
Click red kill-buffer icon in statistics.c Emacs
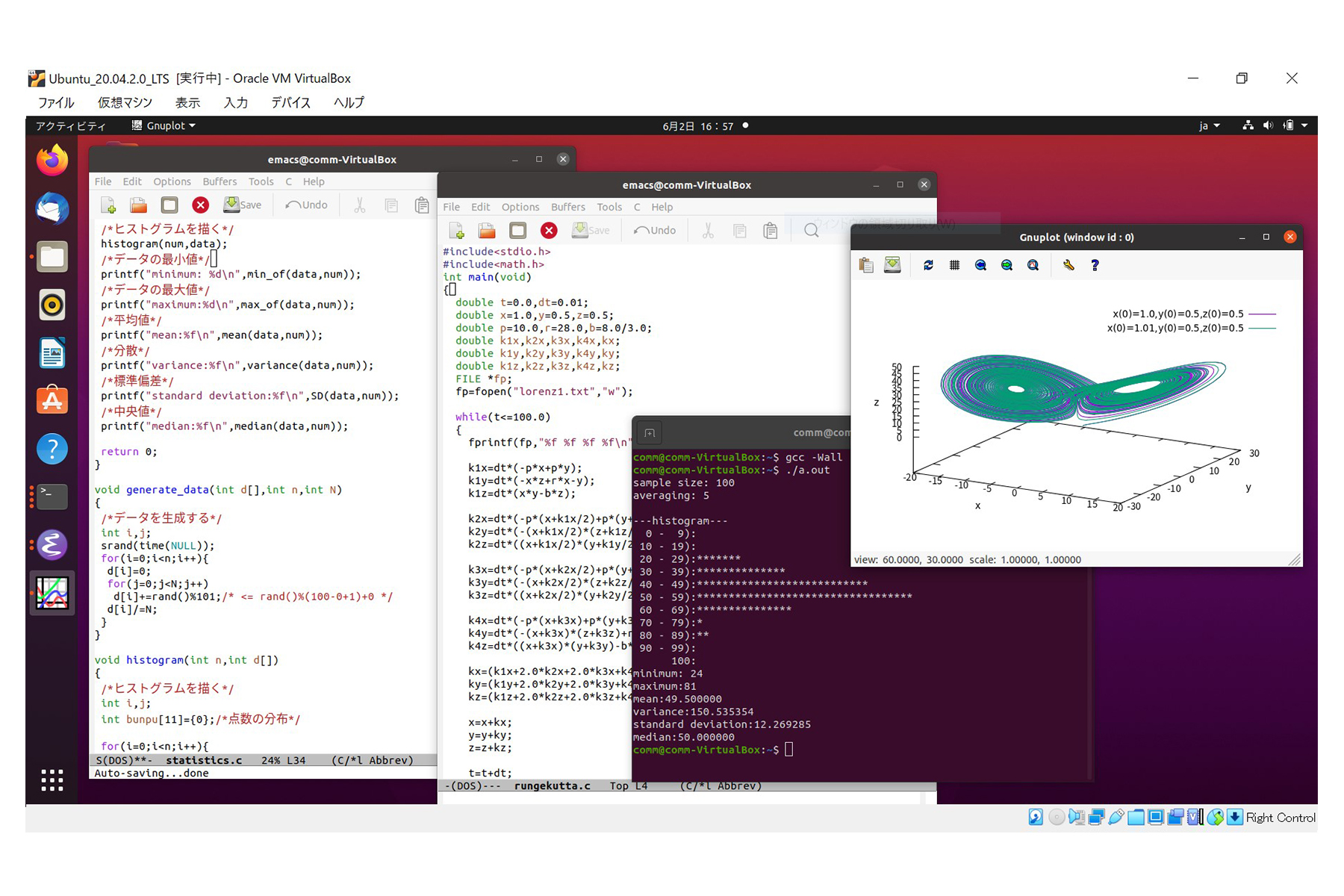coord(200,205)
